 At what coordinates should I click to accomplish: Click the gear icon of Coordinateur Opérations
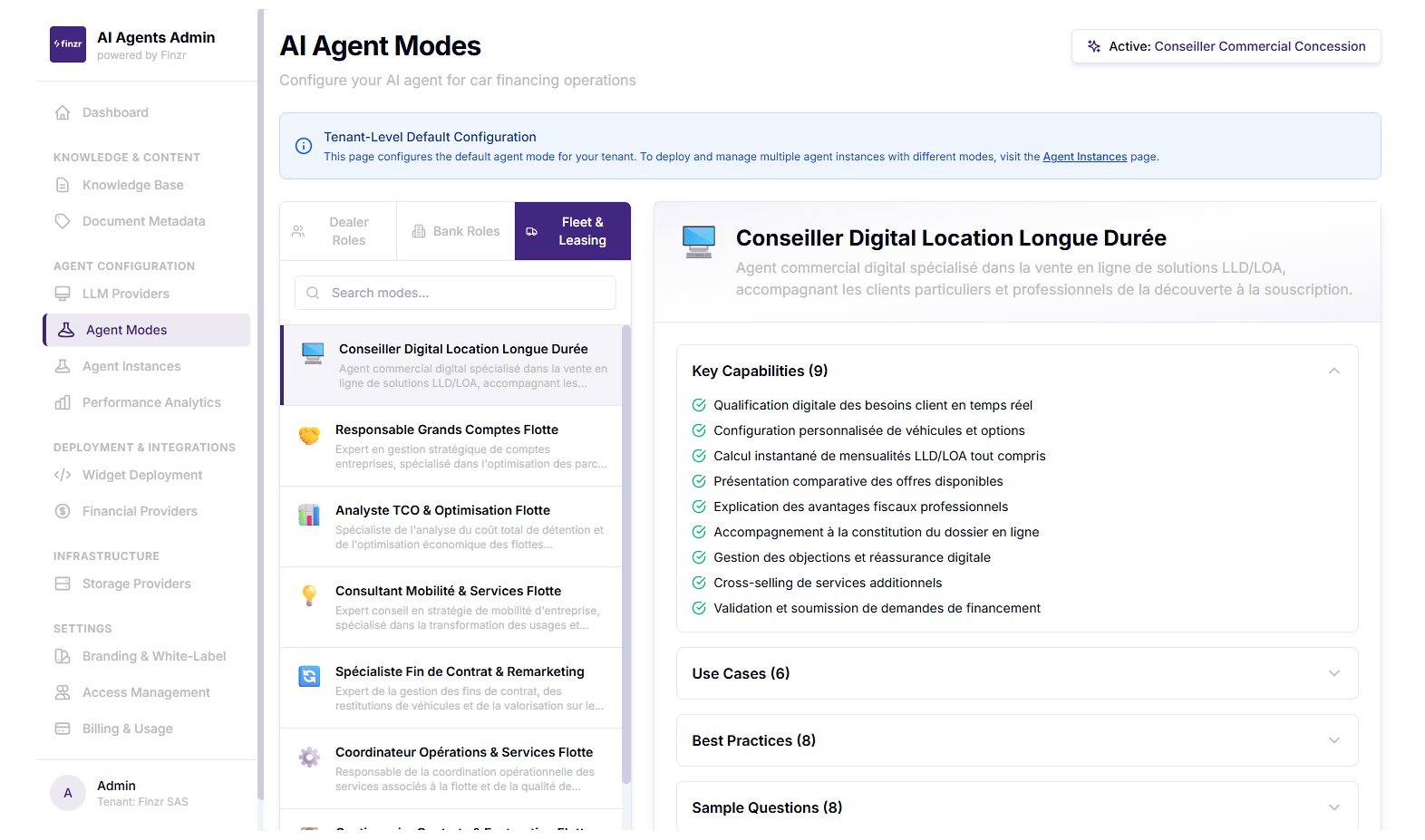coord(309,758)
